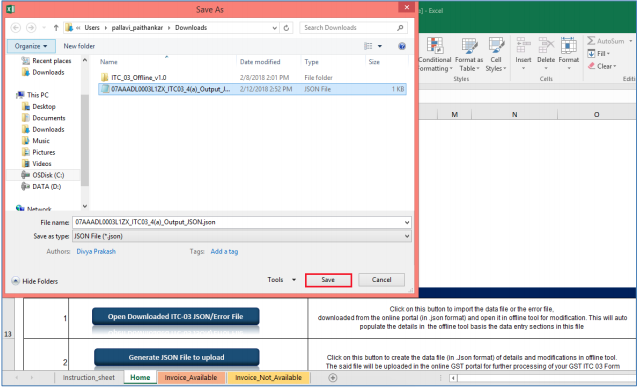This screenshot has height=388, width=638.
Task: Switch to the Invoice_Not_Available sheet tab
Action: (269, 377)
